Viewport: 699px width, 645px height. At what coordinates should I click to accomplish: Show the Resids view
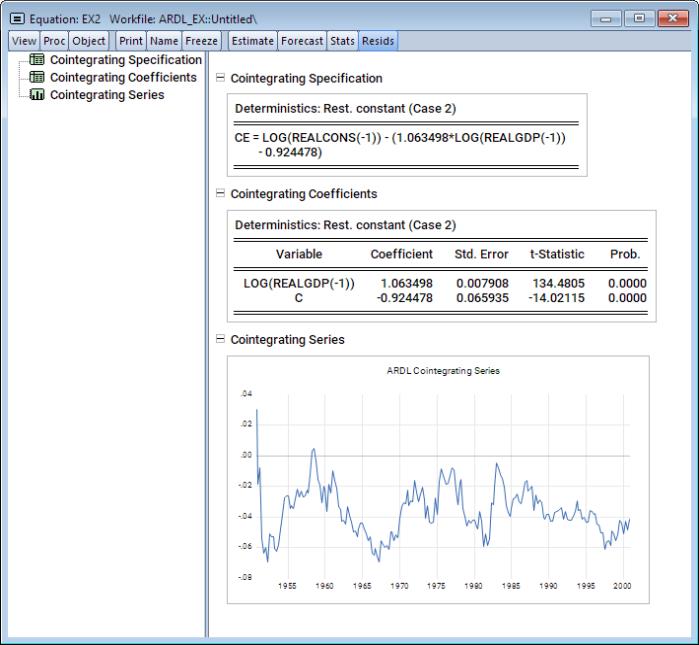click(378, 41)
